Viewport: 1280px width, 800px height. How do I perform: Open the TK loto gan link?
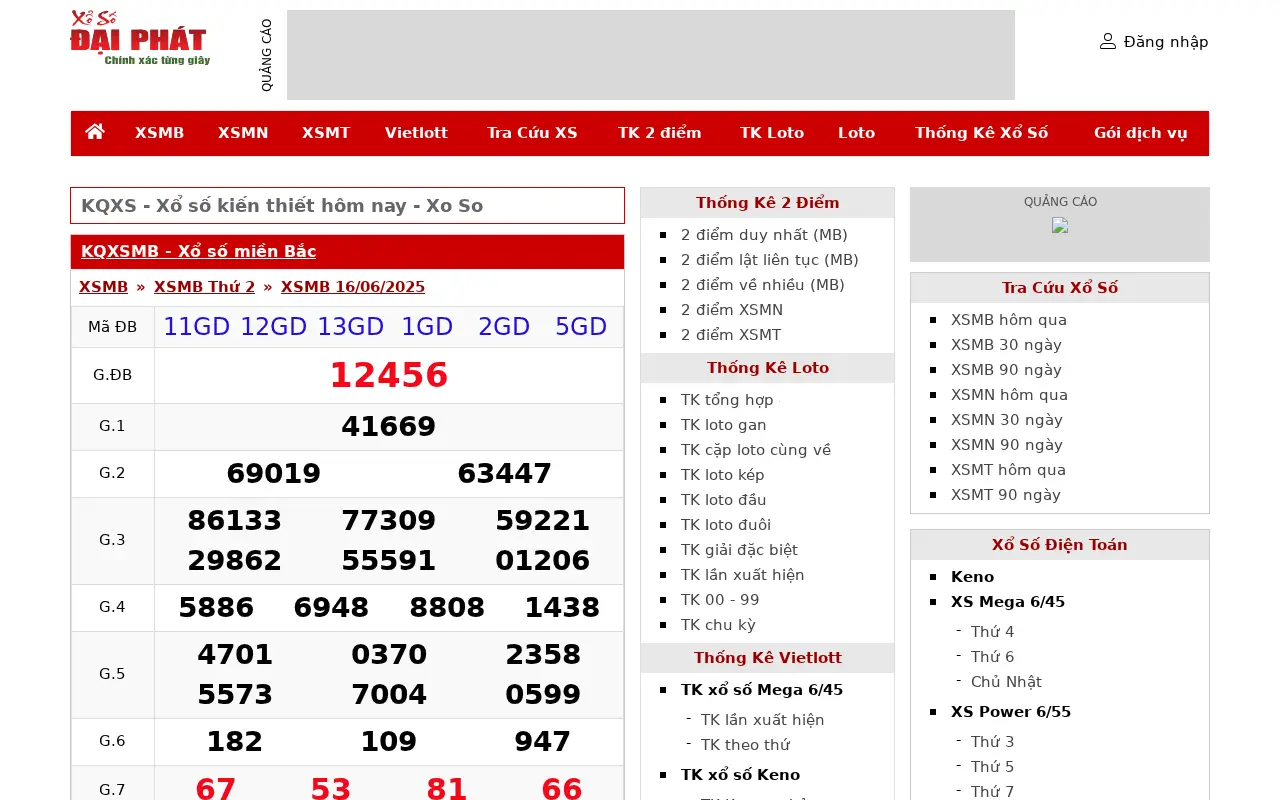[724, 425]
